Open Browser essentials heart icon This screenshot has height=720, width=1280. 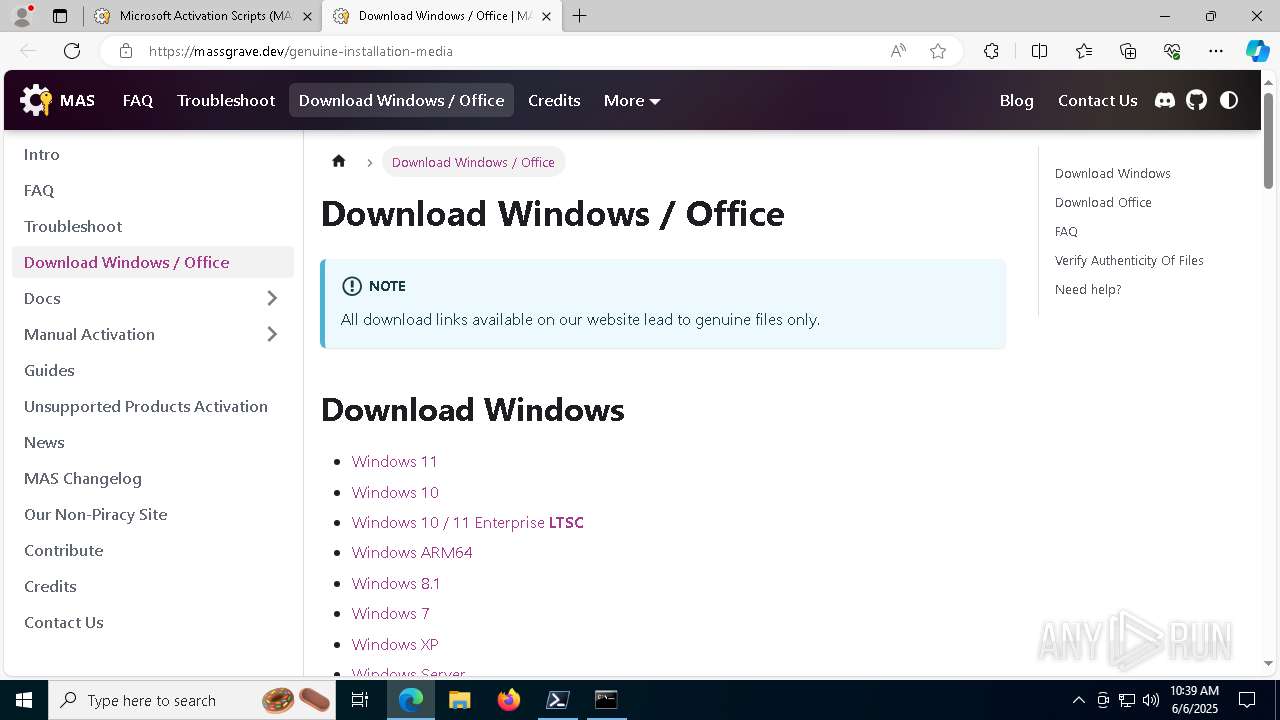[1172, 51]
